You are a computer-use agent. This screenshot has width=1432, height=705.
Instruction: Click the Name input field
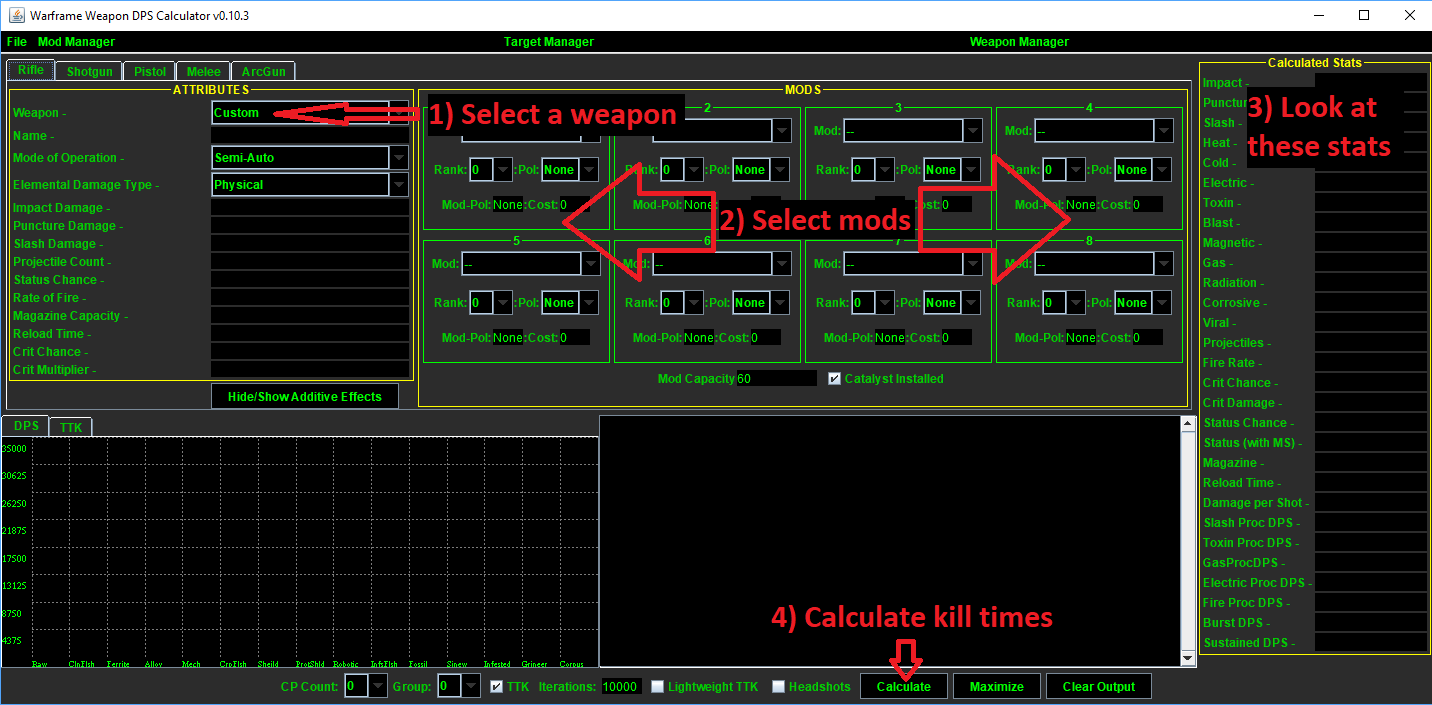point(310,136)
